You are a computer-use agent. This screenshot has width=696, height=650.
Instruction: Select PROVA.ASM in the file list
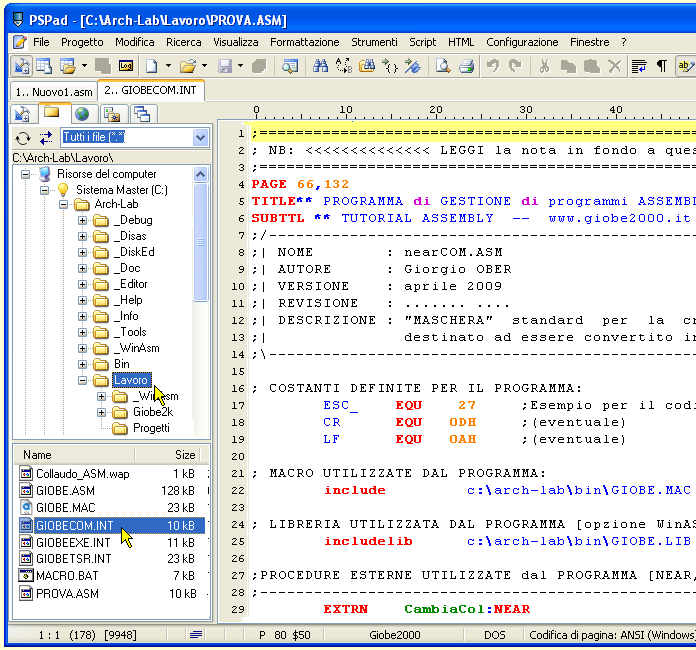[67, 594]
